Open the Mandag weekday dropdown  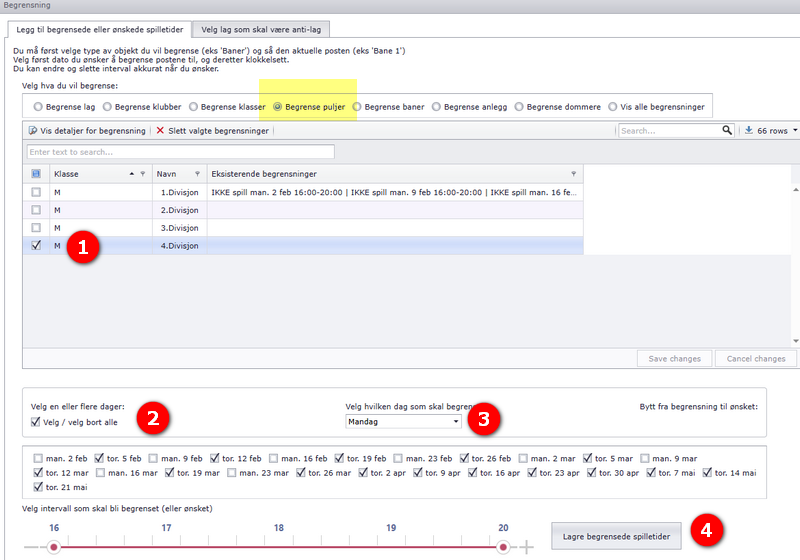pos(403,421)
